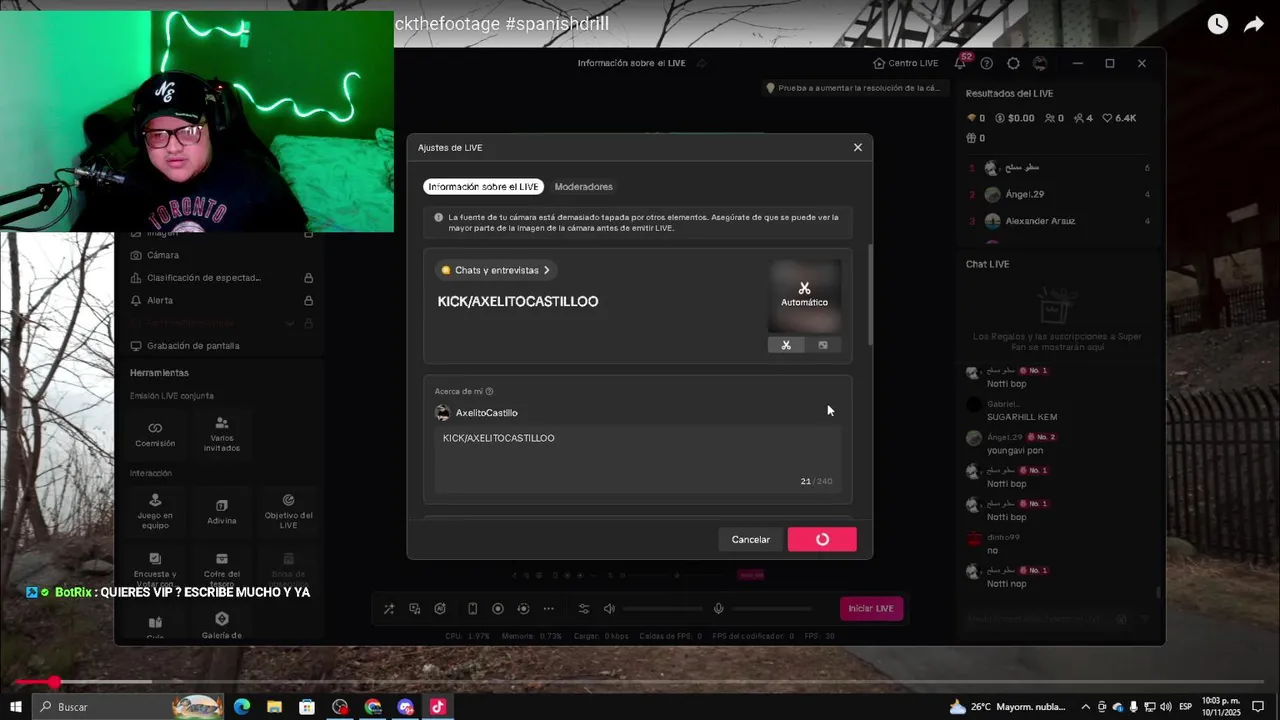Screen dimensions: 1280x720
Task: Open the 26°C weather widget on taskbar
Action: point(1008,707)
